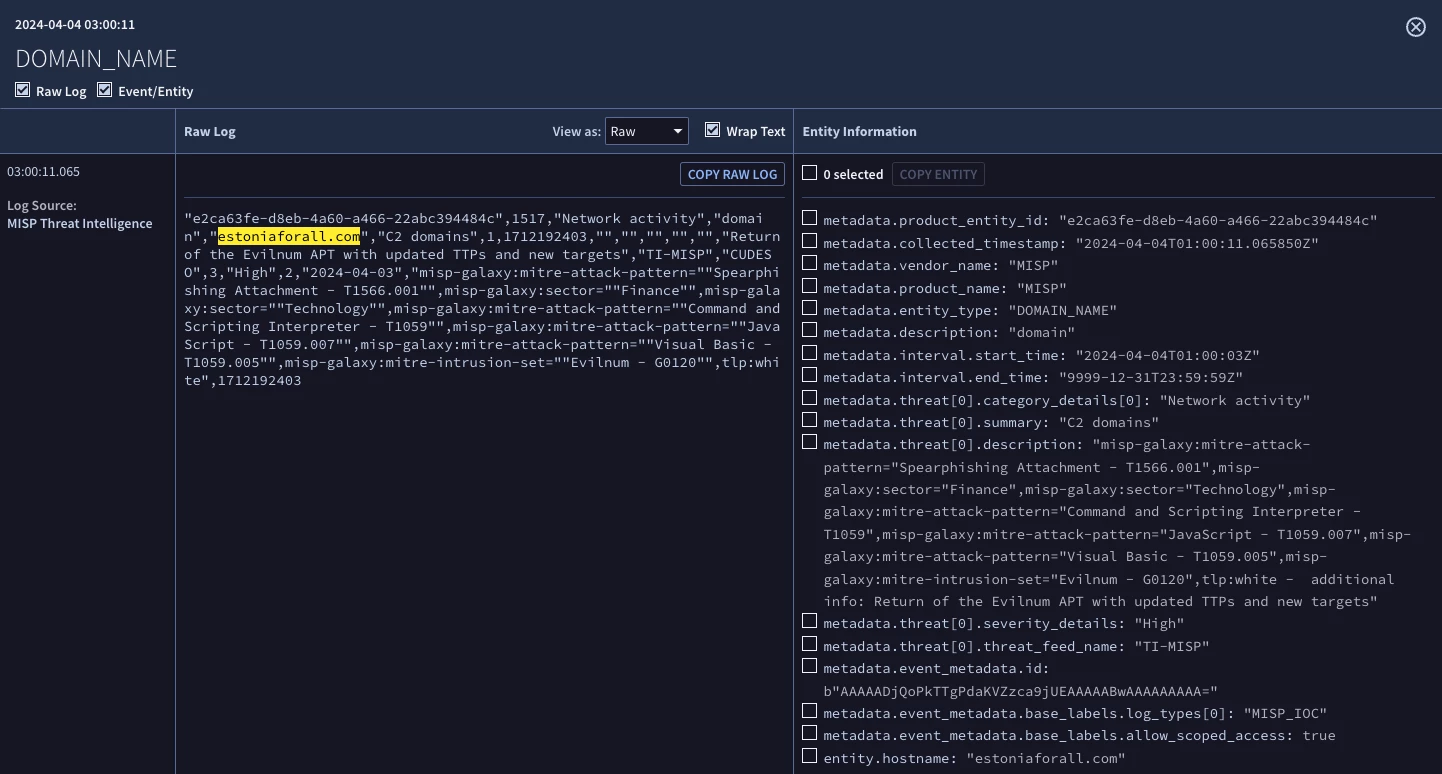Tick metadata.interval.start_time checkbox
Viewport: 1442px width, 774px height.
810,353
